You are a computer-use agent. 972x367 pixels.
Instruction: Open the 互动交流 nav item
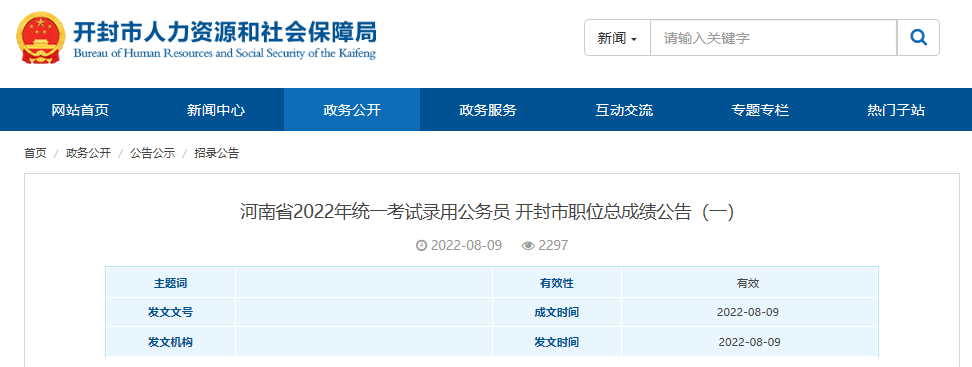tap(624, 110)
